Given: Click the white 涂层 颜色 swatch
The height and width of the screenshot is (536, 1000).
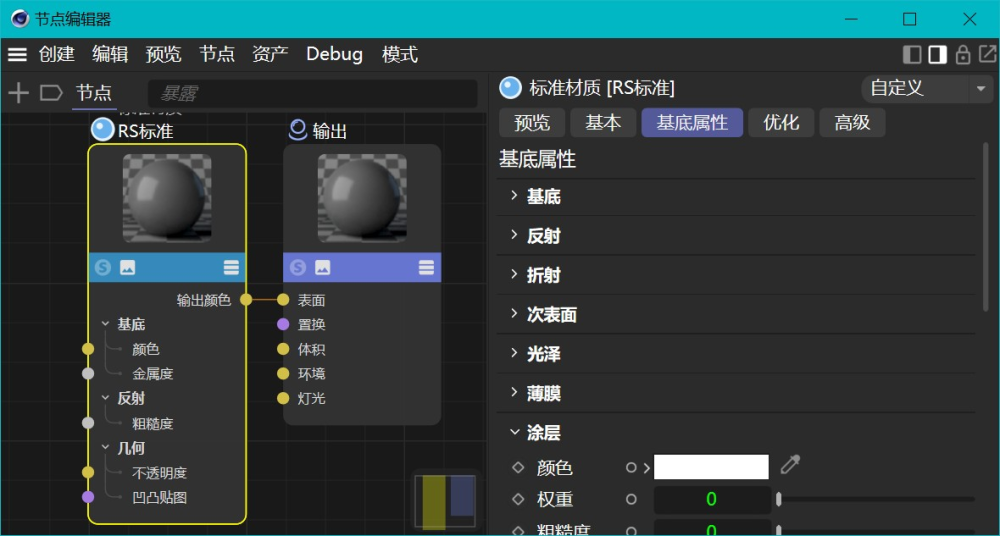Looking at the screenshot, I should (x=711, y=467).
